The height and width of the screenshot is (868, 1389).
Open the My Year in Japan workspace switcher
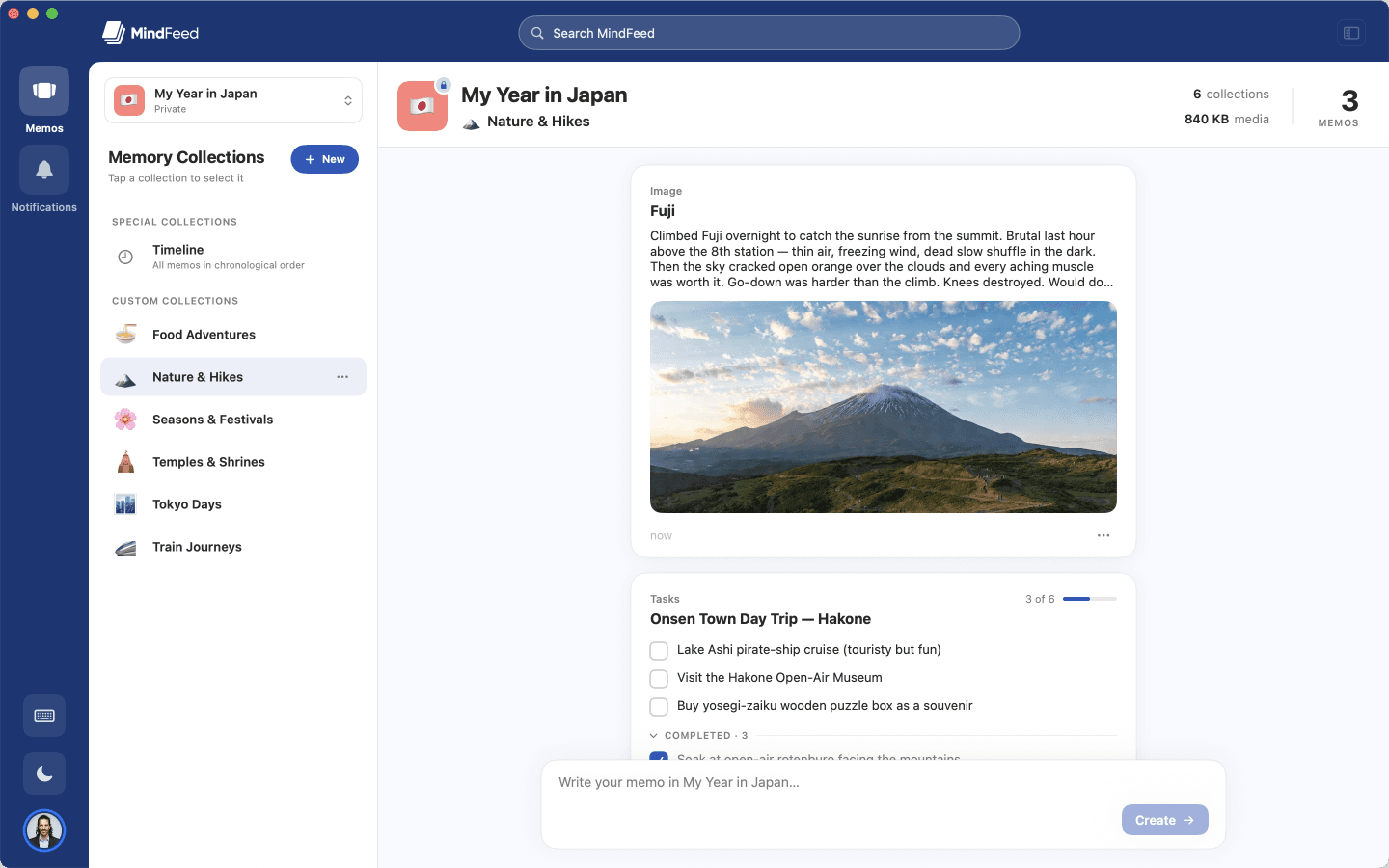pos(233,100)
